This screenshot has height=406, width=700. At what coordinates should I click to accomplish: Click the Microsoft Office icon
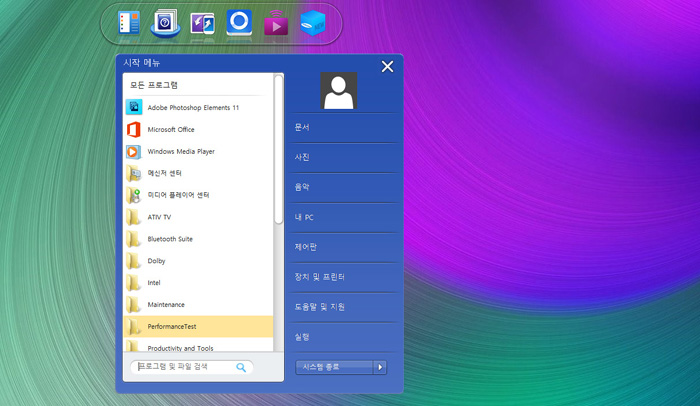134,130
